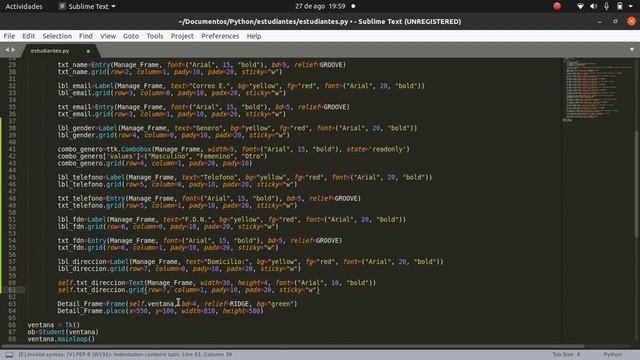Image resolution: width=640 pixels, height=360 pixels.
Task: Maximize the Sublime Text window
Action: coord(615,21)
